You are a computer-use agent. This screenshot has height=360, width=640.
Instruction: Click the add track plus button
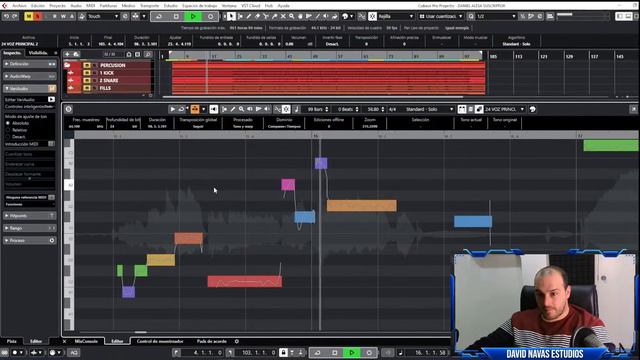tap(67, 54)
